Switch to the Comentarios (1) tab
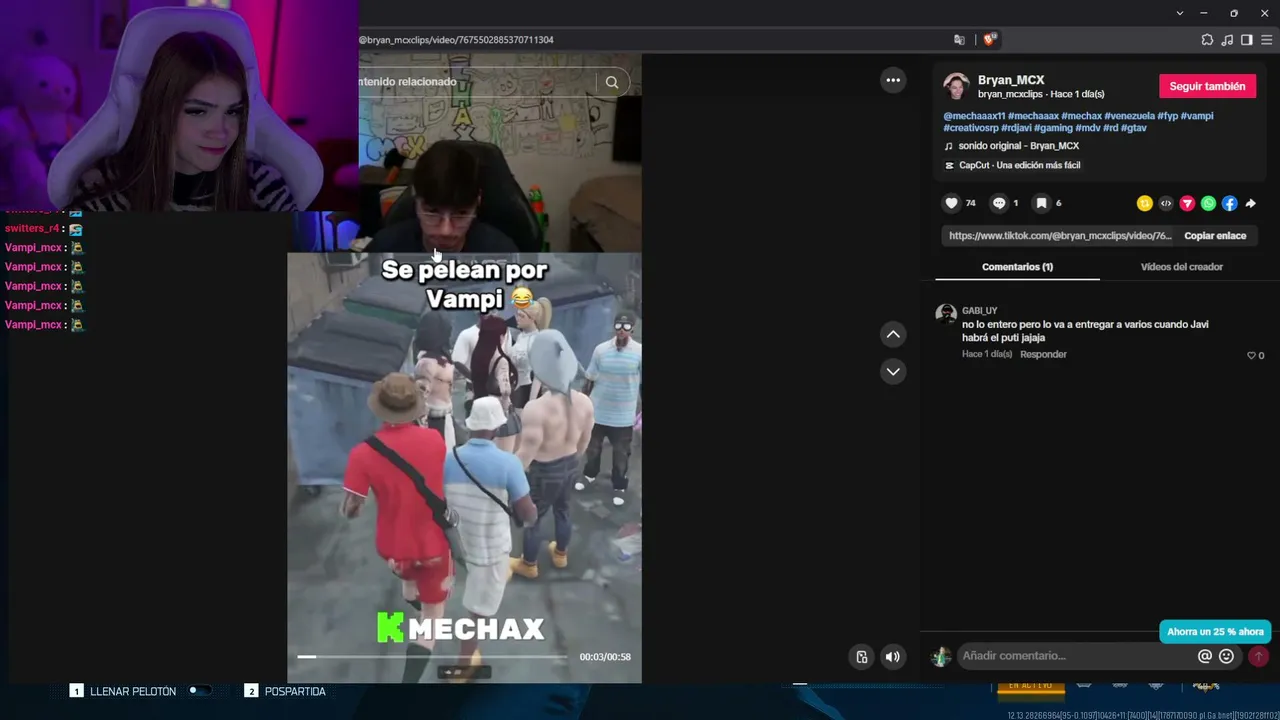 coord(1017,267)
